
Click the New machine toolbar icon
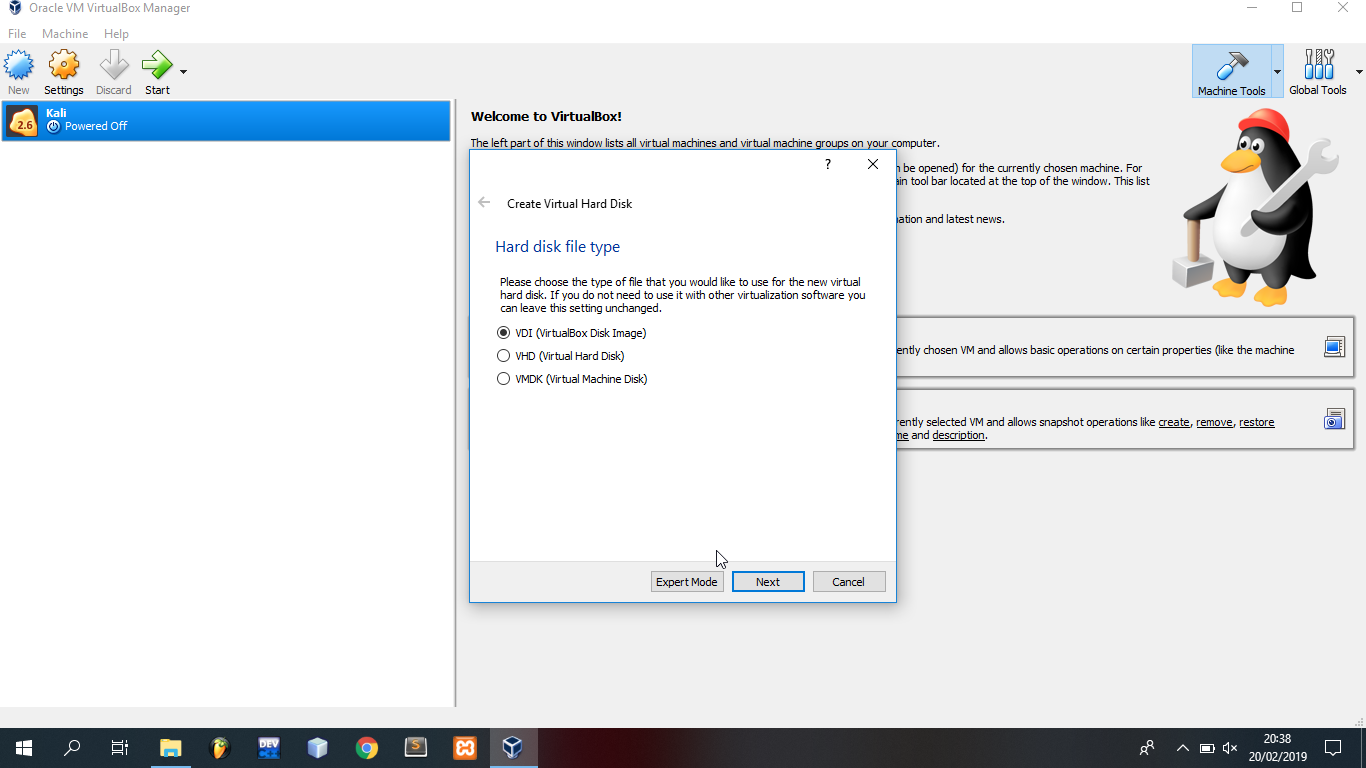(19, 66)
